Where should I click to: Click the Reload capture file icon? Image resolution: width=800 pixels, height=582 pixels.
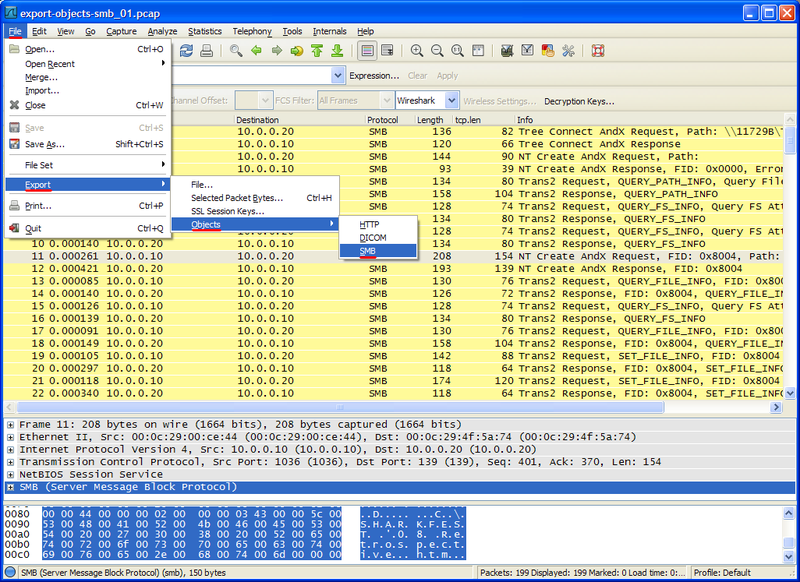click(x=186, y=50)
